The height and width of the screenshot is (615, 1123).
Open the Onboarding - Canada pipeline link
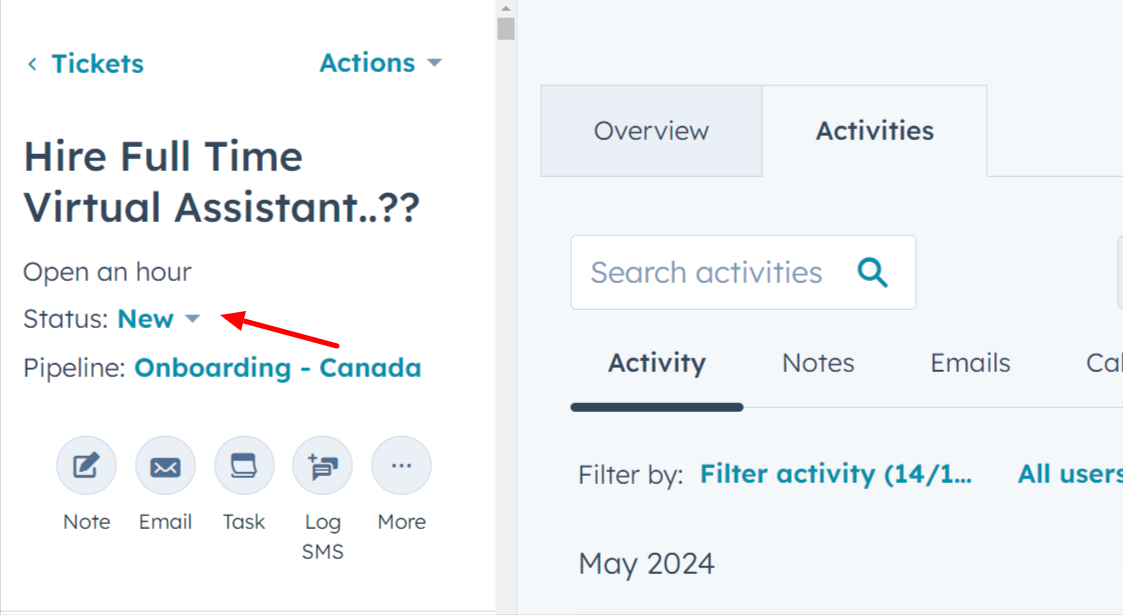pyautogui.click(x=278, y=368)
